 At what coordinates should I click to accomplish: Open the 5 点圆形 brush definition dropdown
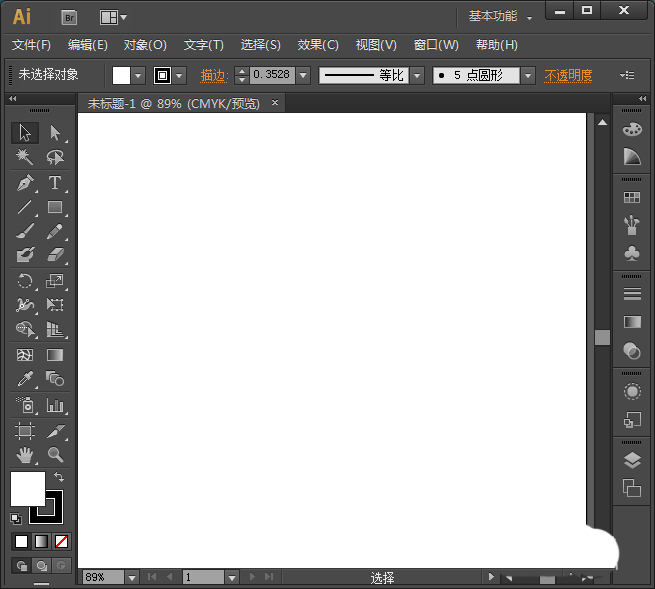coord(528,76)
